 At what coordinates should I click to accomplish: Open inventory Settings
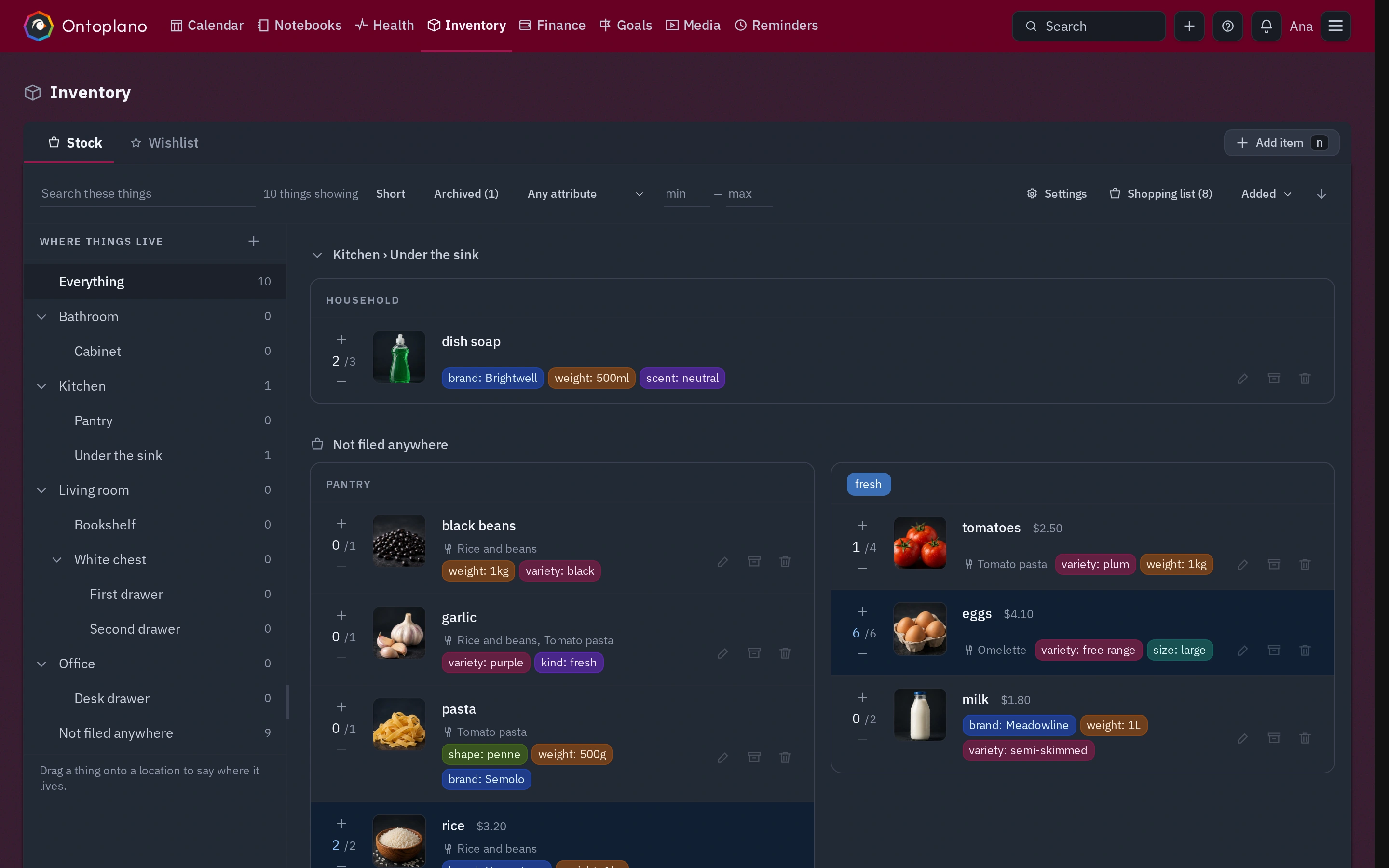[x=1056, y=194]
